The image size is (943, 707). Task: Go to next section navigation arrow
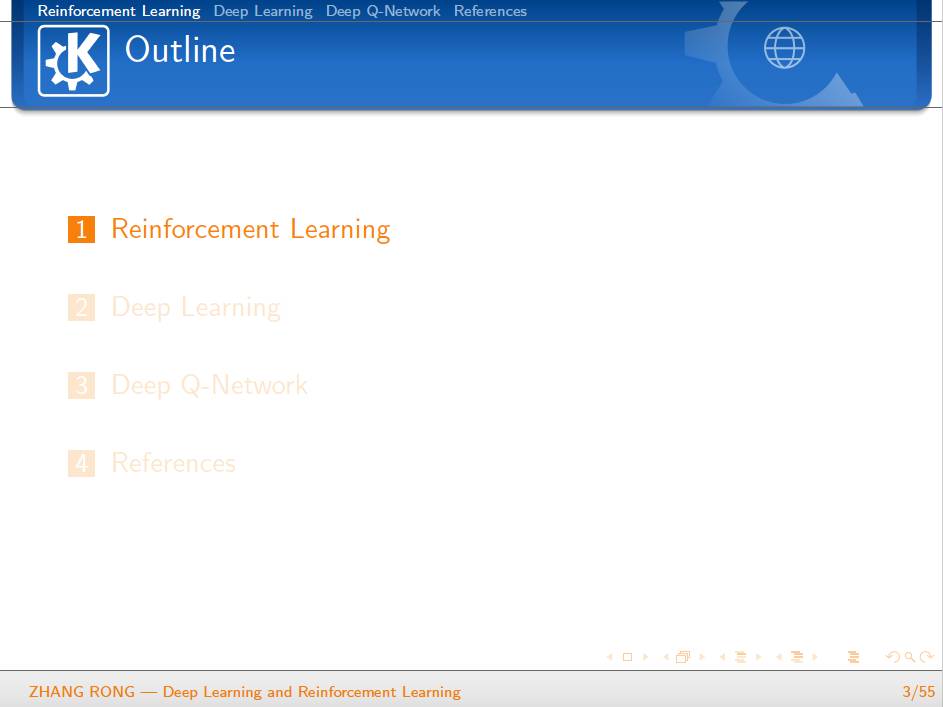click(x=815, y=657)
